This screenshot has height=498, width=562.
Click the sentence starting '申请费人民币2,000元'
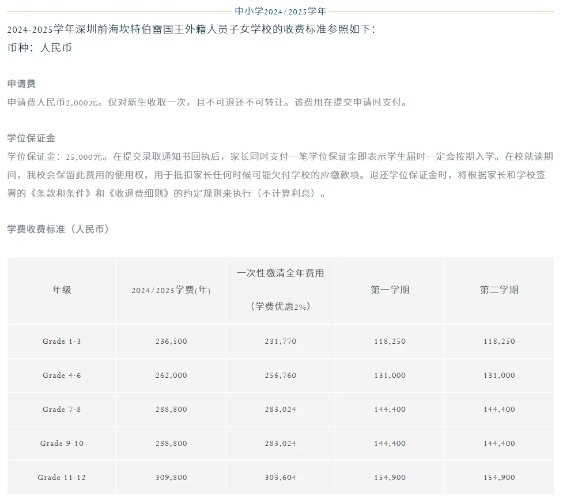tap(207, 102)
